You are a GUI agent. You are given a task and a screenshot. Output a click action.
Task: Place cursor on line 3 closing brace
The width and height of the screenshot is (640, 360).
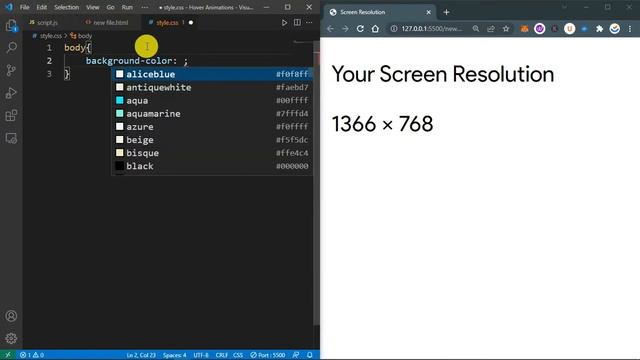coord(67,74)
